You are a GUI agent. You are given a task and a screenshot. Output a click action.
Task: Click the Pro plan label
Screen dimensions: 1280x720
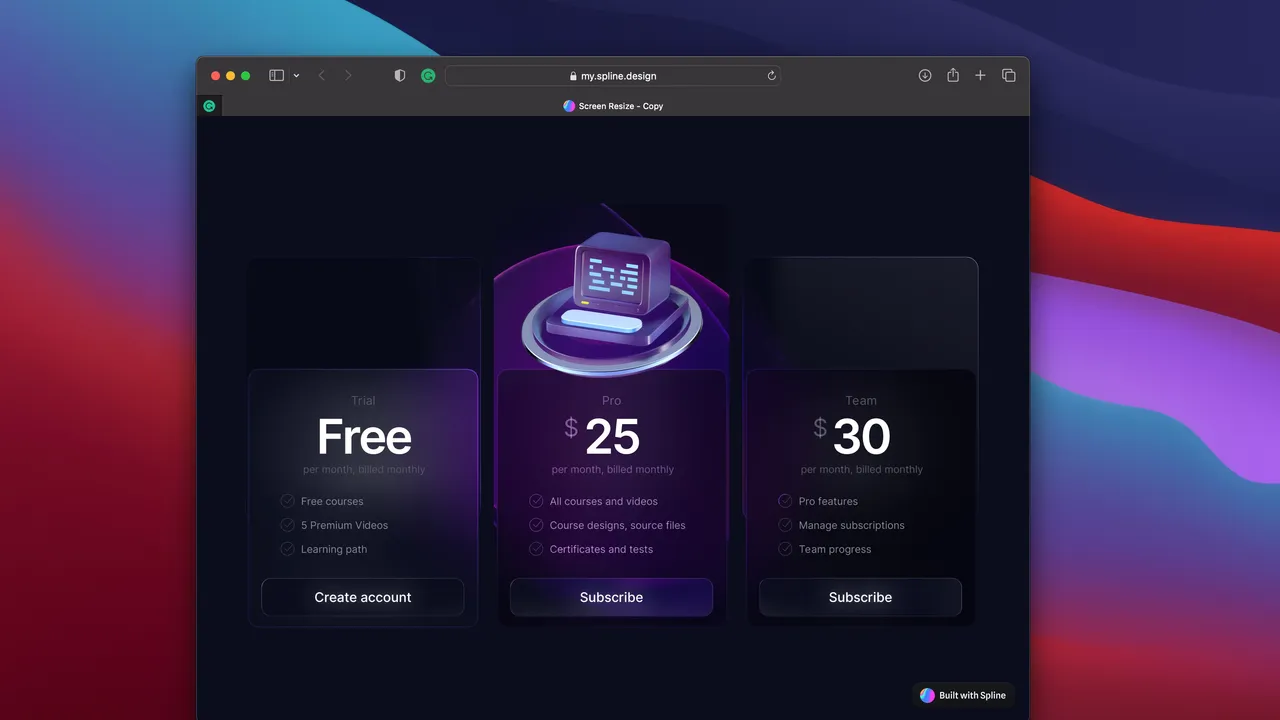(x=612, y=401)
